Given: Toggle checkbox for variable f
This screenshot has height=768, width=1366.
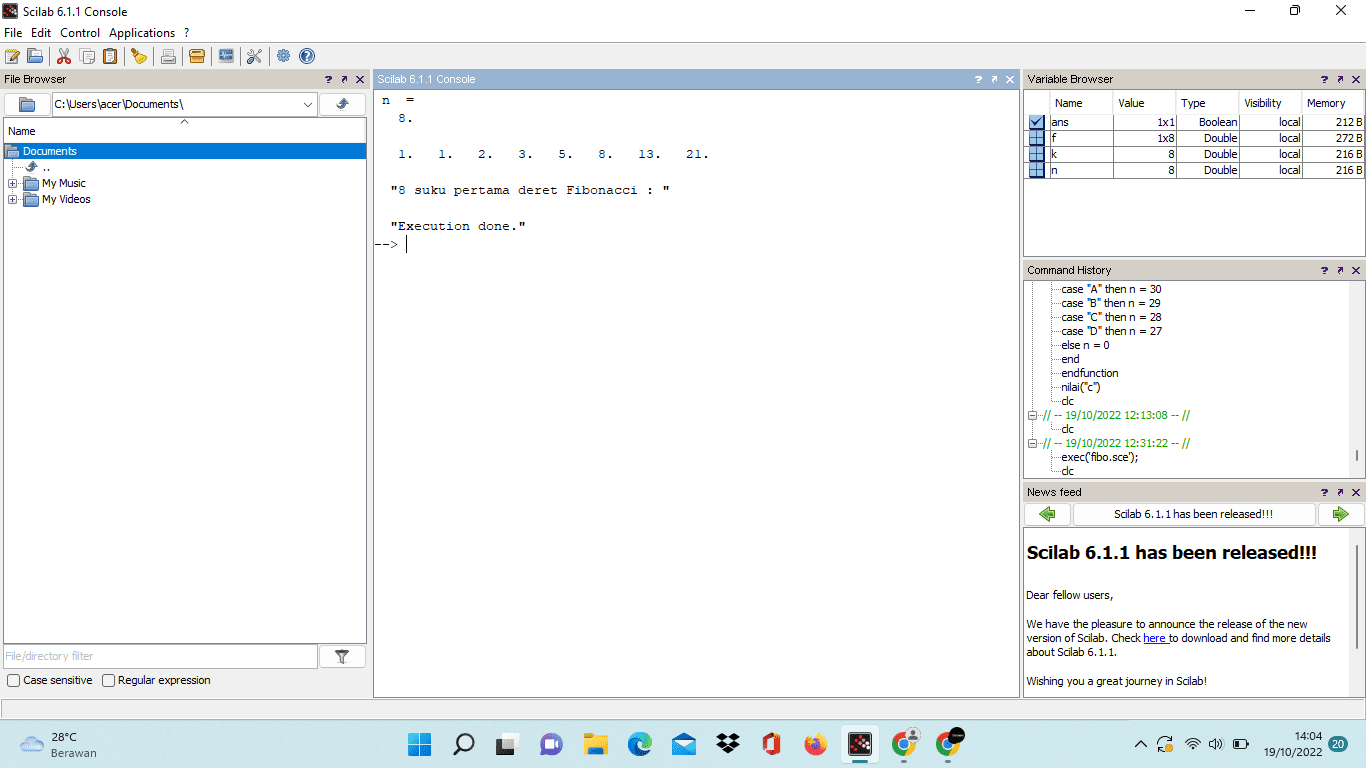Looking at the screenshot, I should point(1037,138).
